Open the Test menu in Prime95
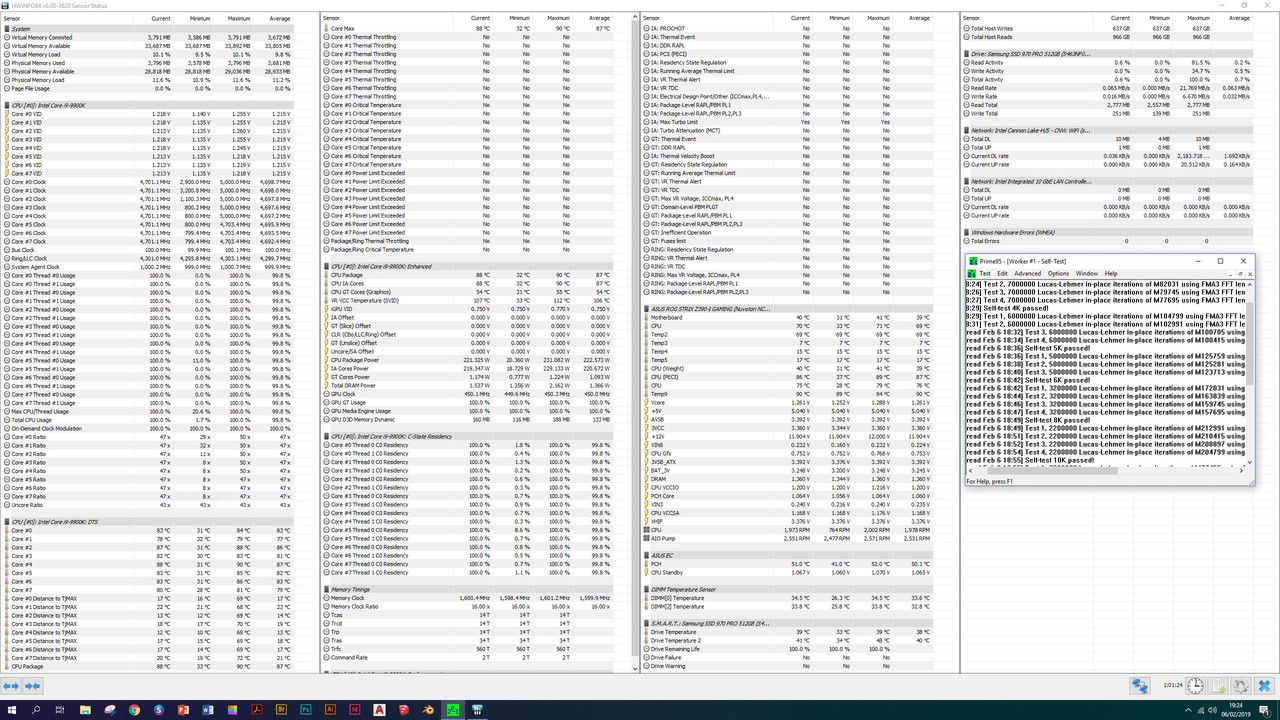This screenshot has height=720, width=1280. [x=985, y=273]
